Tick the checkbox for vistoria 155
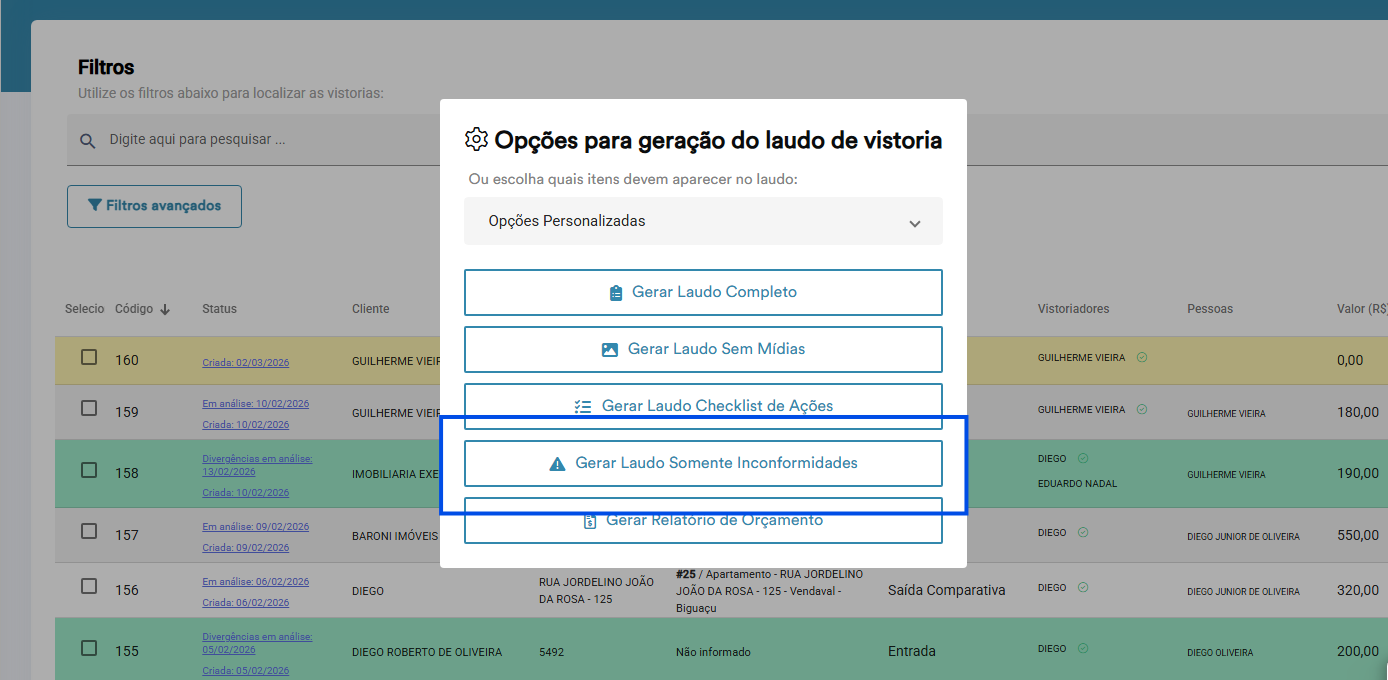 88,646
